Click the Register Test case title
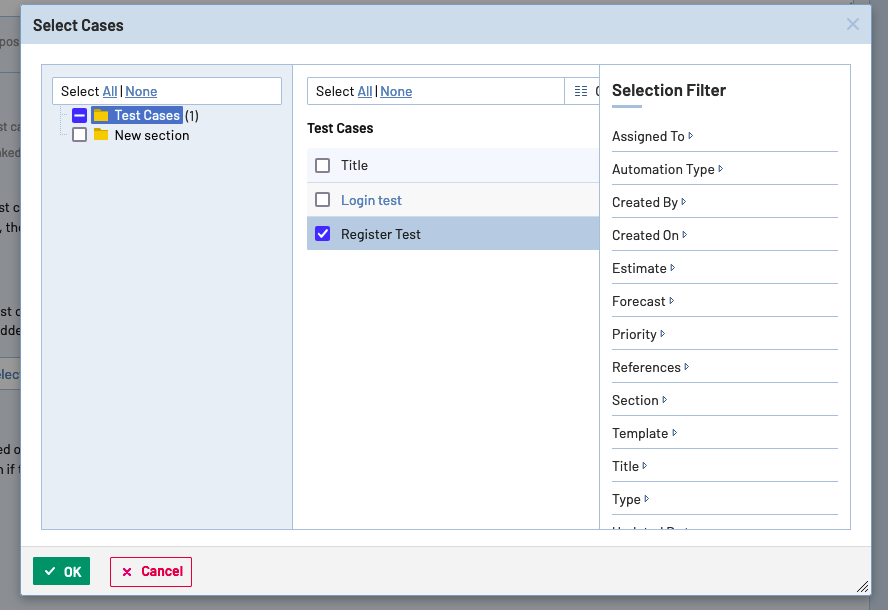This screenshot has height=610, width=888. coord(381,234)
